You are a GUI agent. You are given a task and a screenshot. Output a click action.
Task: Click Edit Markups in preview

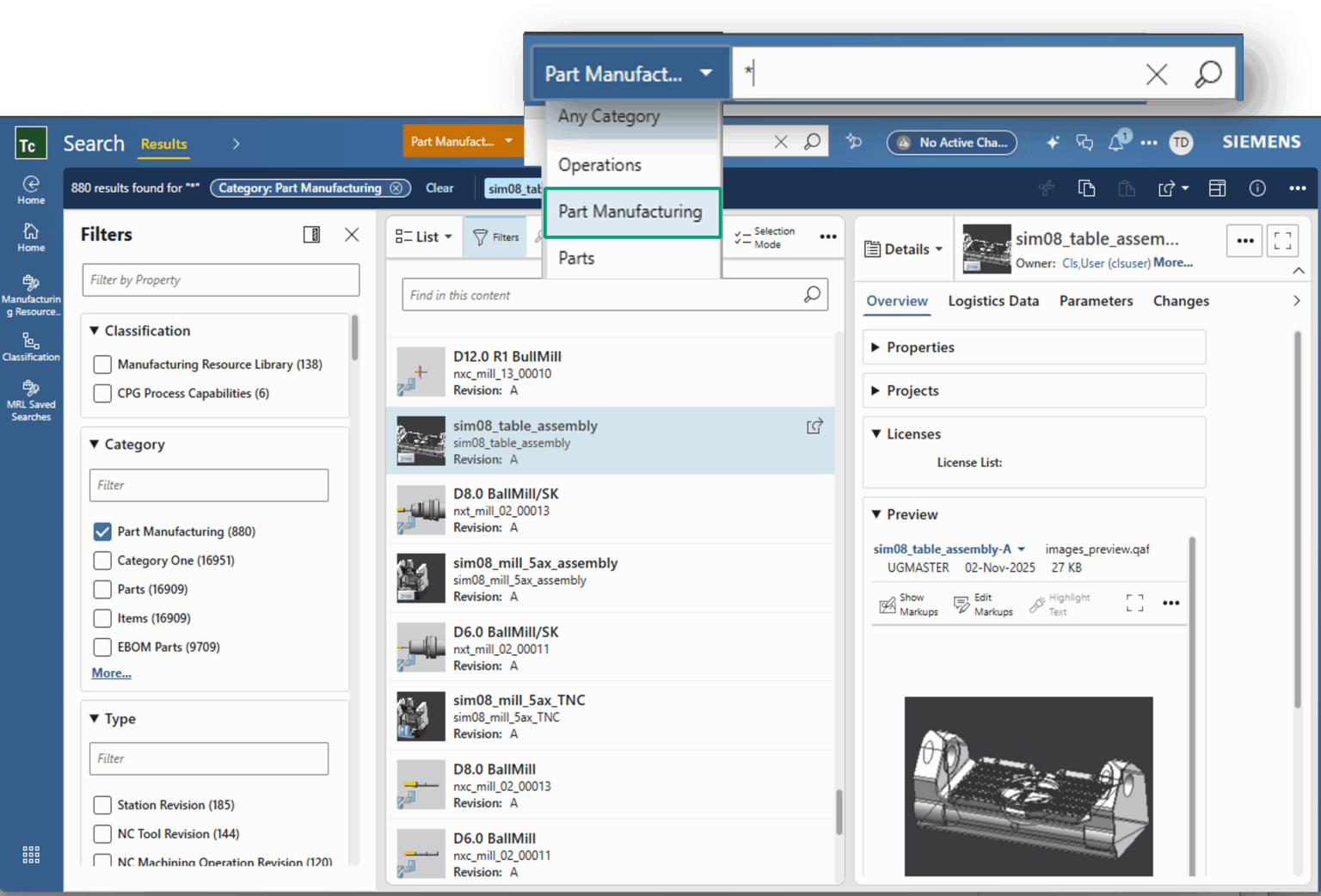coord(983,604)
